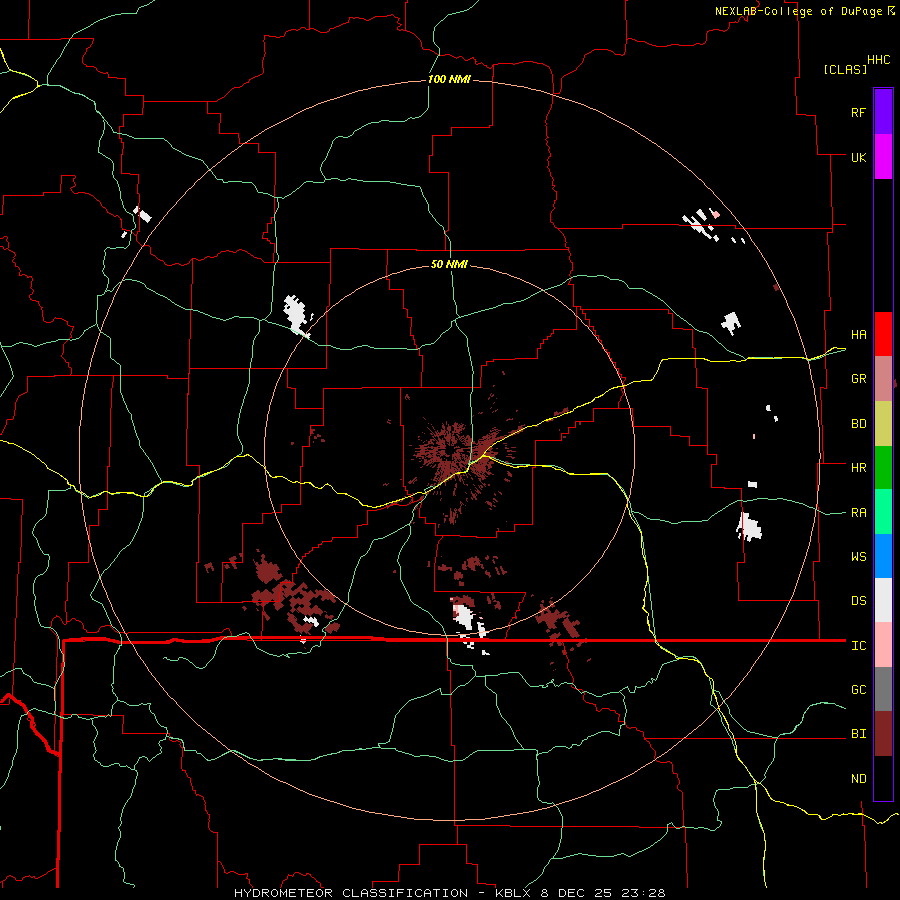The image size is (900, 900).
Task: Click the ND legend label
Action: coord(858,779)
